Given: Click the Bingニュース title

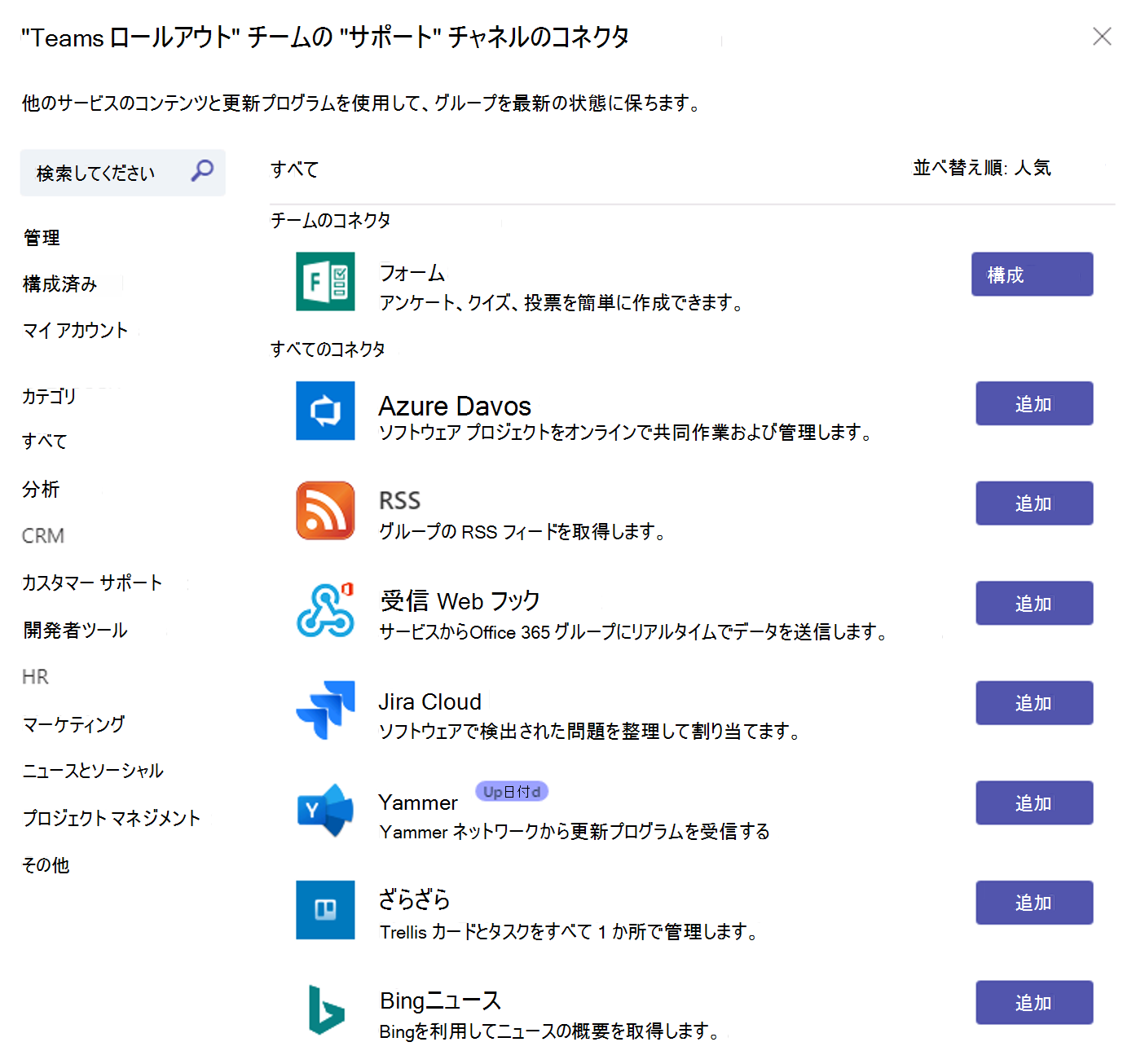Looking at the screenshot, I should 441,1000.
